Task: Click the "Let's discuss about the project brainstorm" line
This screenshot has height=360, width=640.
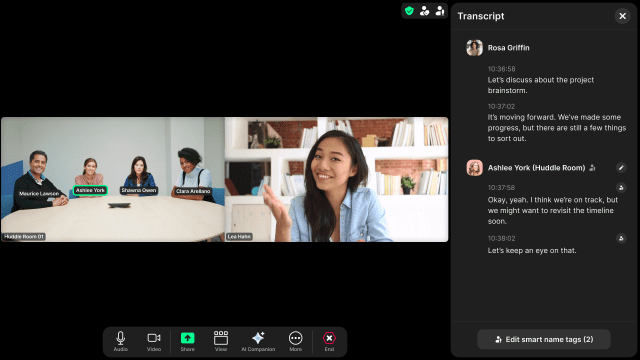Action: [541, 85]
